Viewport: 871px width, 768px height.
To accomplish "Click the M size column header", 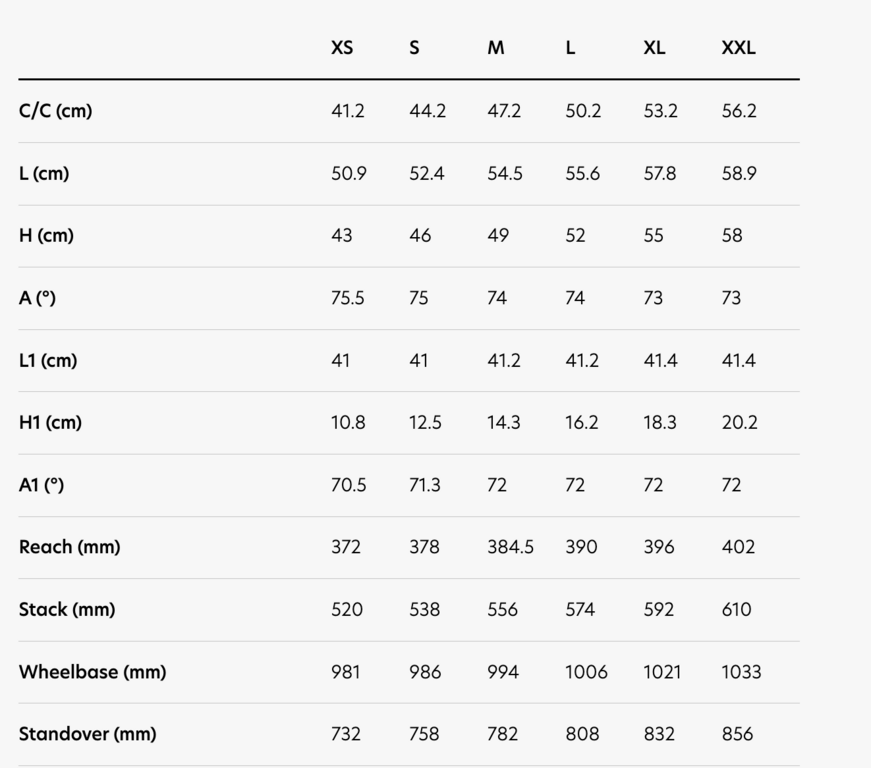I will [x=496, y=48].
